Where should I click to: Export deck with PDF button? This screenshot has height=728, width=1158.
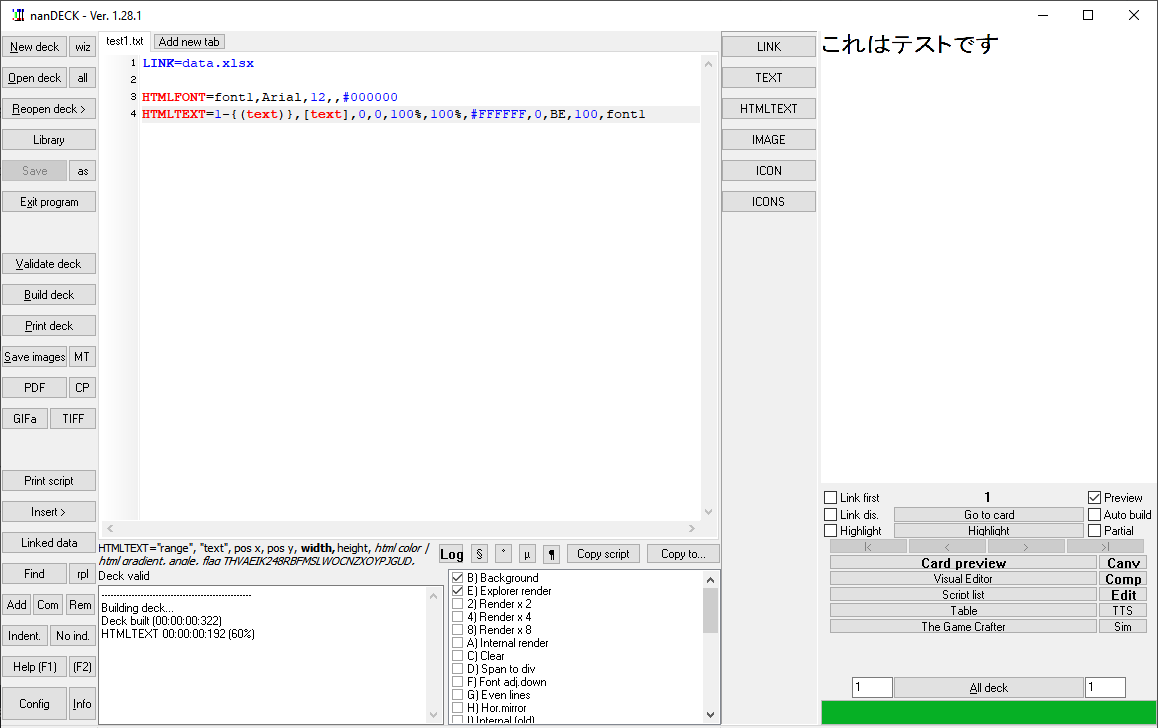[x=35, y=388]
